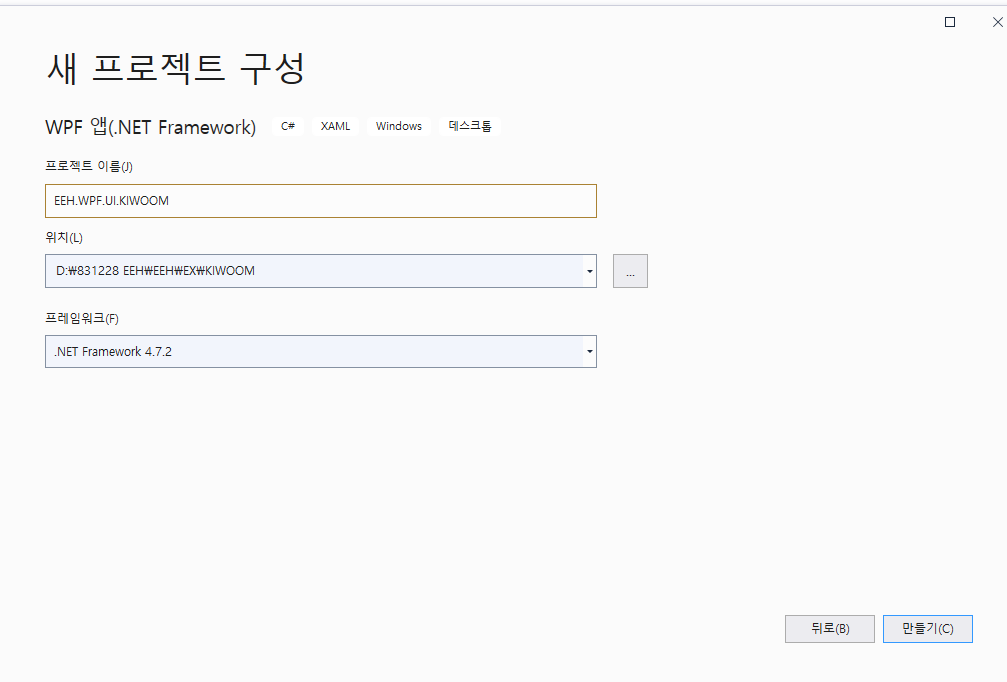Click the 위치(L) label
The image size is (1007, 682).
64,238
